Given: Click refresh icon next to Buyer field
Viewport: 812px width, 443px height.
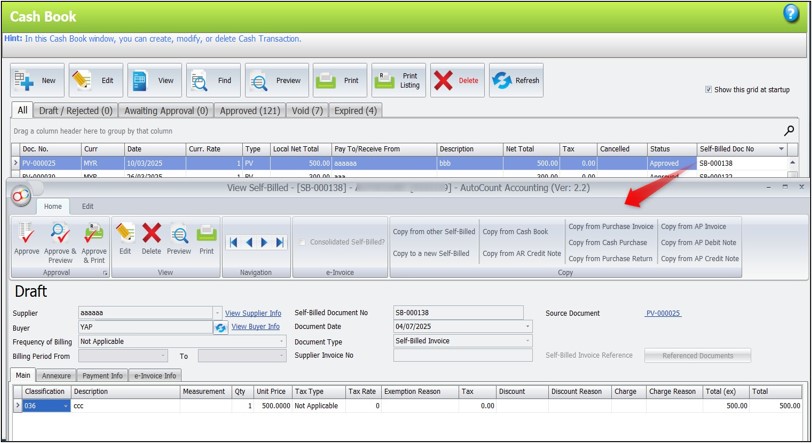Looking at the screenshot, I should pos(221,327).
